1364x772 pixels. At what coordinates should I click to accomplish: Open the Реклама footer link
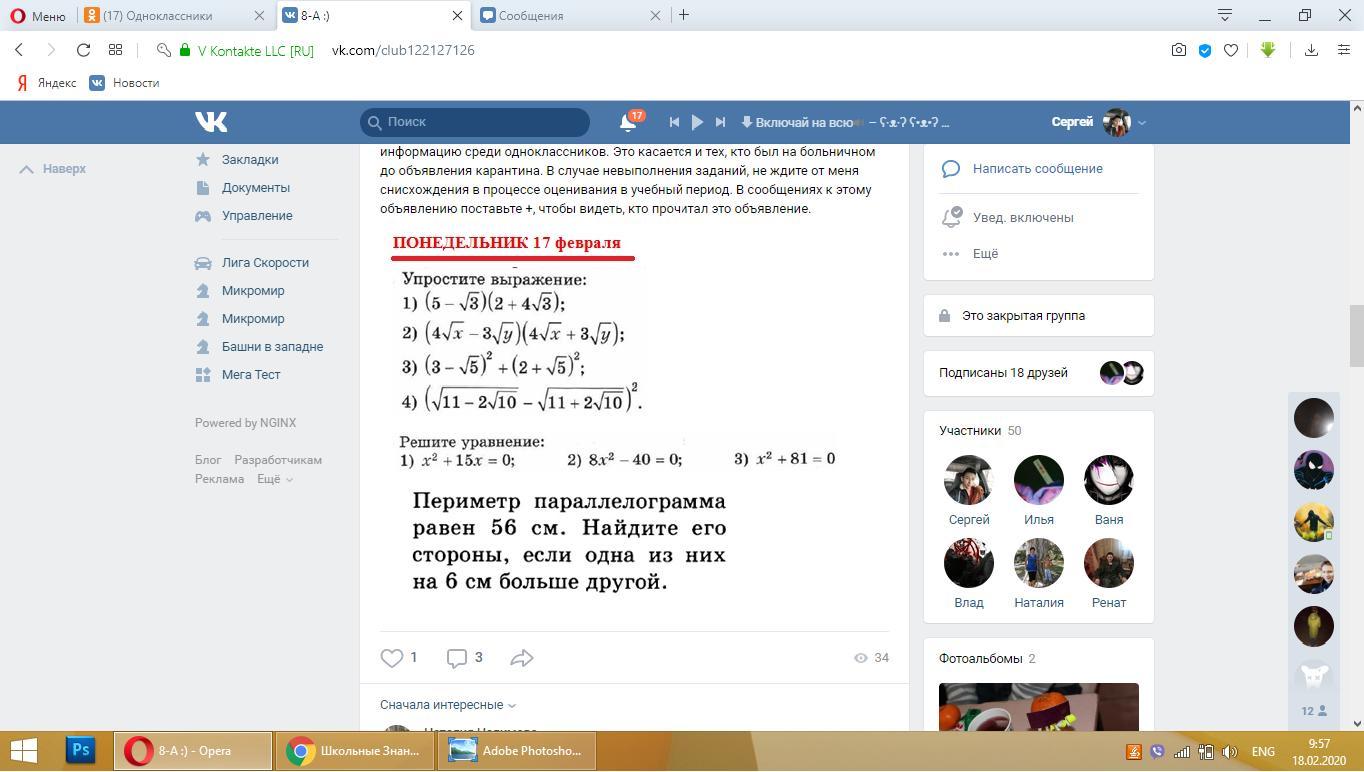click(220, 479)
